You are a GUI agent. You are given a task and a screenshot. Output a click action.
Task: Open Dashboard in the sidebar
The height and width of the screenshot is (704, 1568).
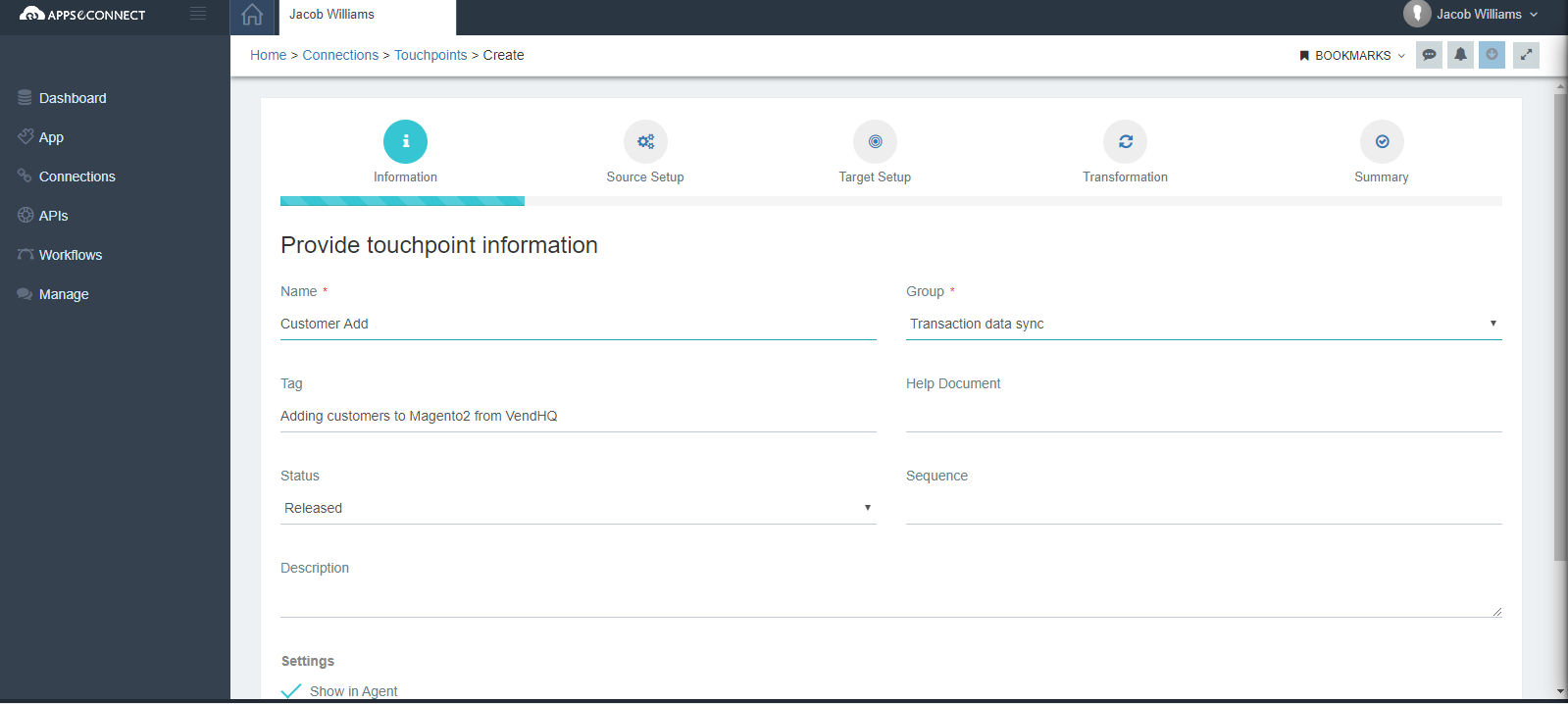[73, 98]
